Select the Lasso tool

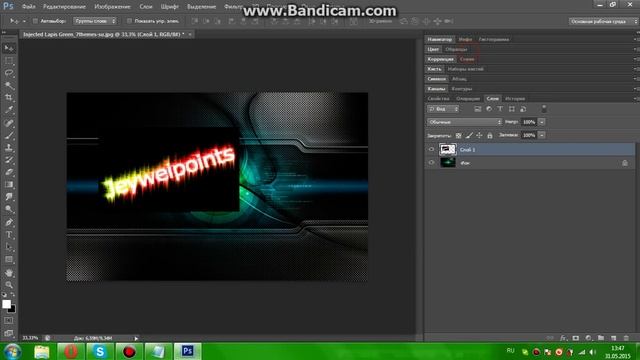click(9, 73)
